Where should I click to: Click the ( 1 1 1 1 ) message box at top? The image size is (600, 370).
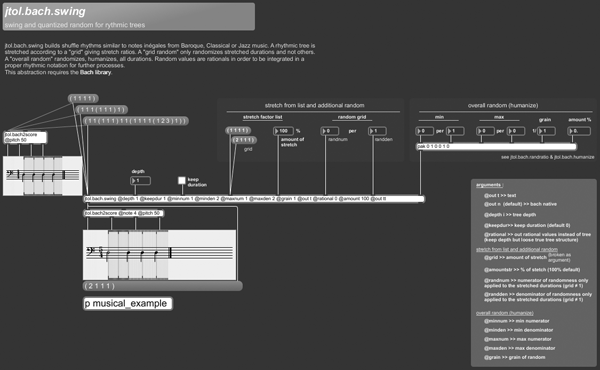83,98
